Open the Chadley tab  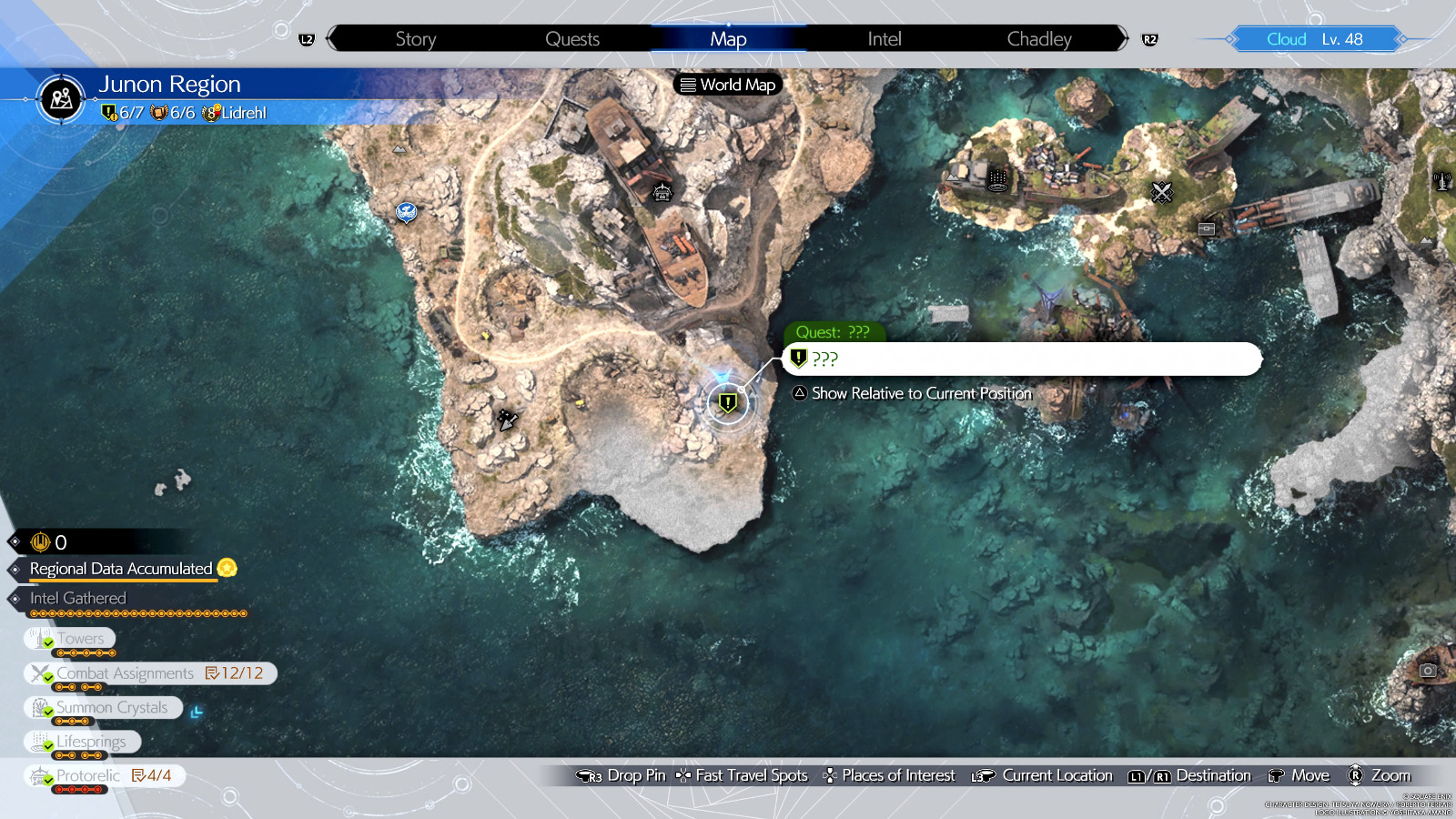point(1038,39)
